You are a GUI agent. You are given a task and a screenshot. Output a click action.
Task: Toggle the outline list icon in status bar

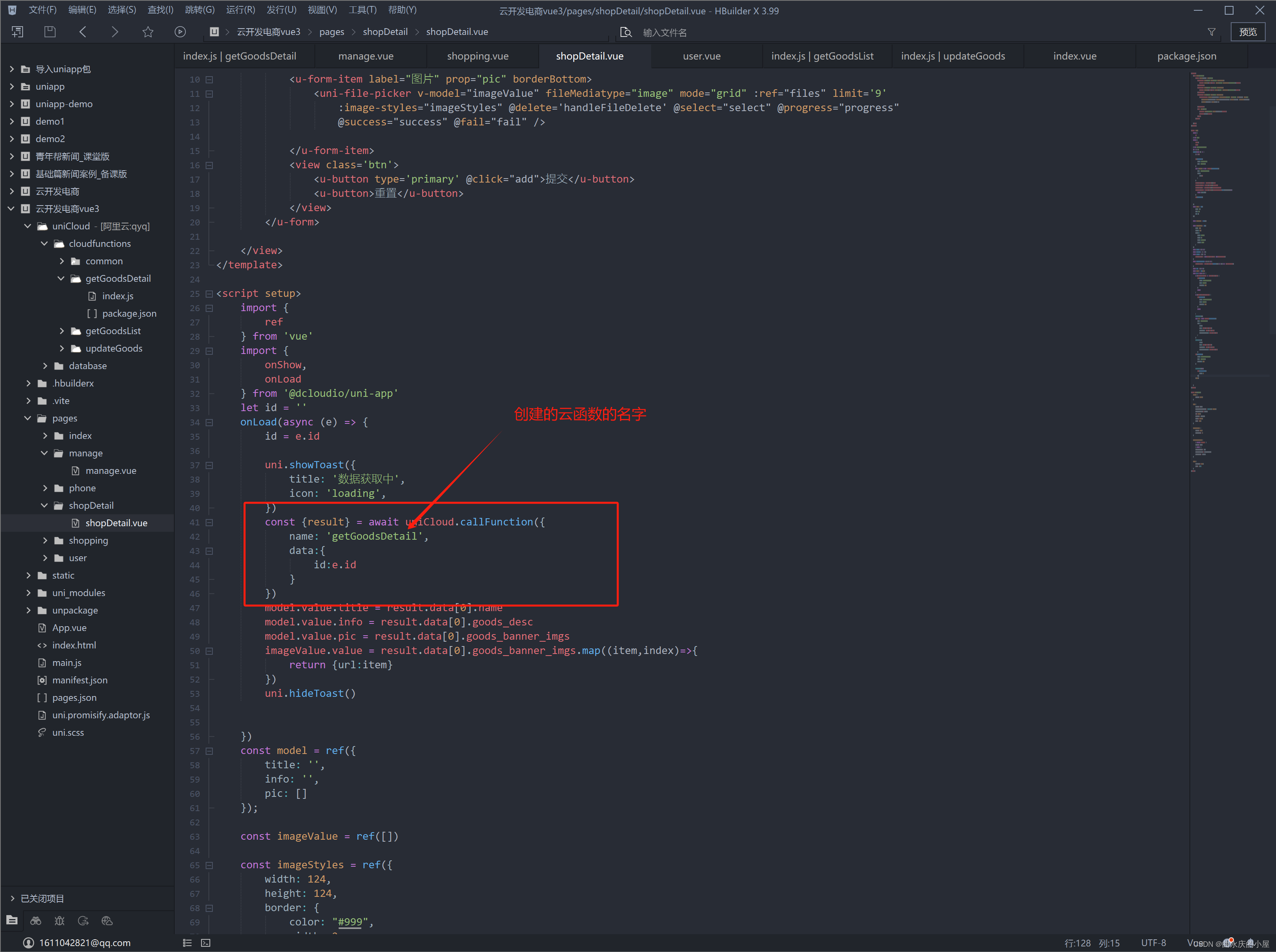[187, 943]
